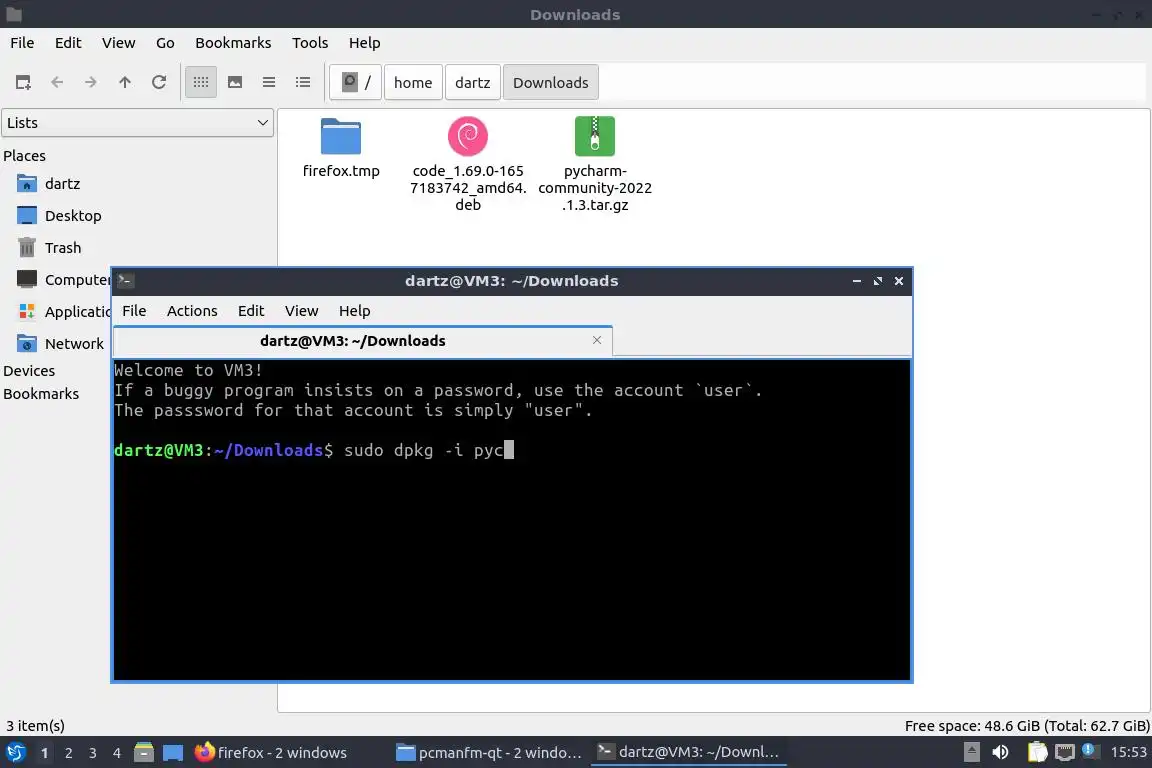Viewport: 1152px width, 768px height.
Task: Click the root path button in breadcrumb
Action: tap(356, 82)
